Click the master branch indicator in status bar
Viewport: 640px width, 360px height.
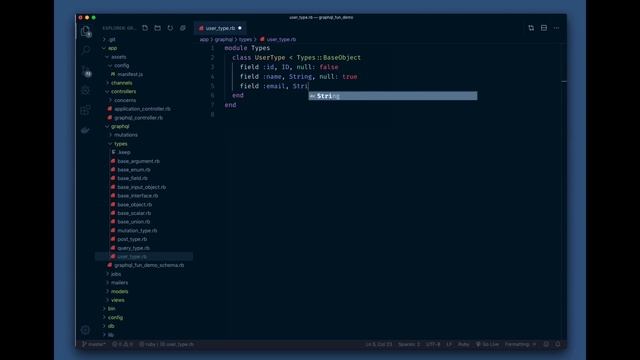[x=94, y=344]
